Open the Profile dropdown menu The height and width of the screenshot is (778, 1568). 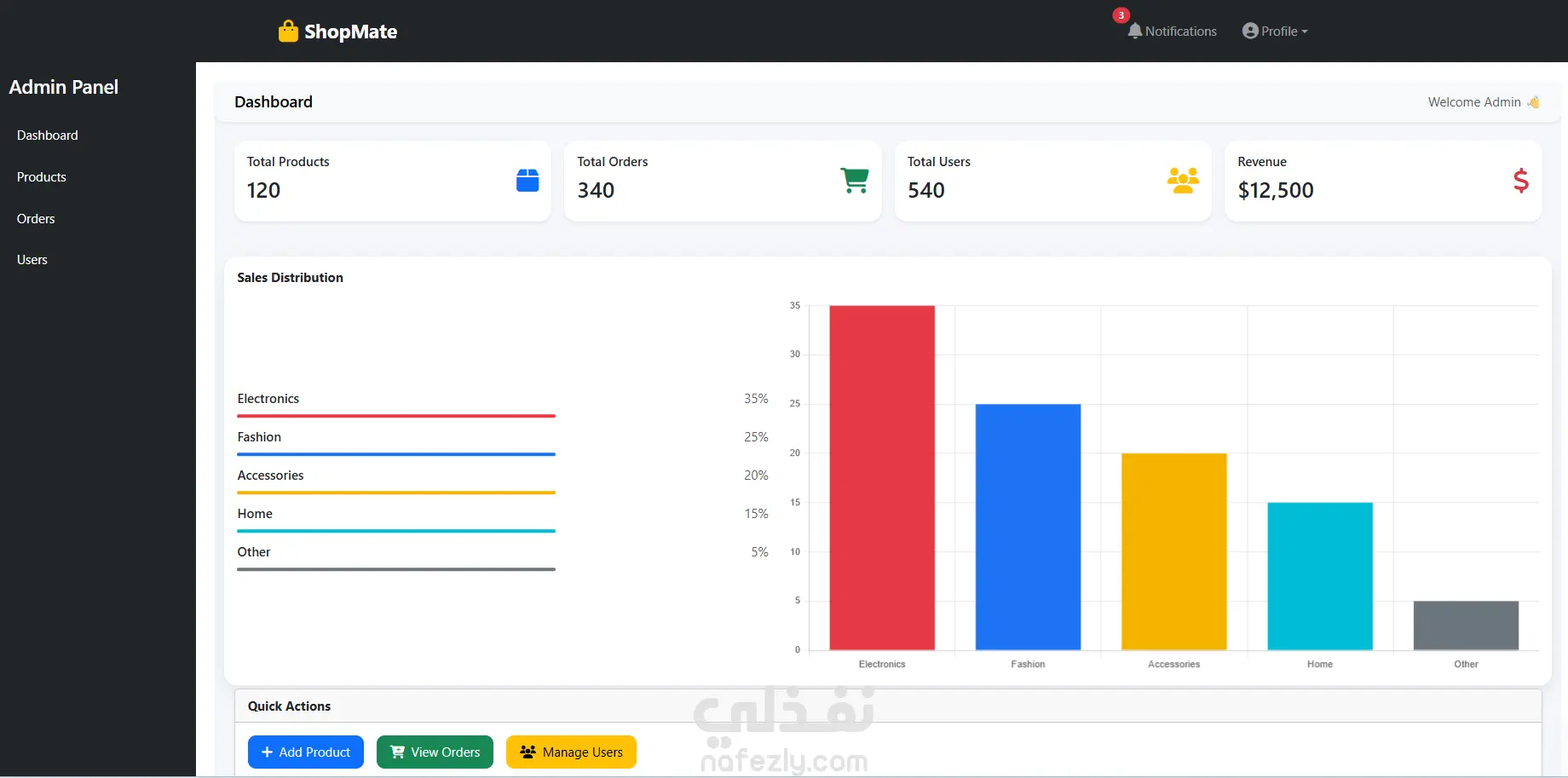pyautogui.click(x=1275, y=31)
